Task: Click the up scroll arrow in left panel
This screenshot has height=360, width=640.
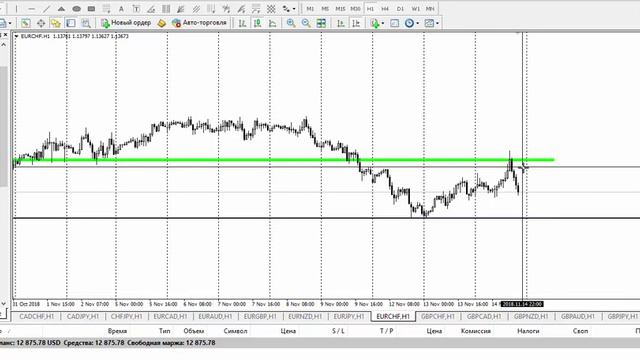Action: tap(4, 44)
